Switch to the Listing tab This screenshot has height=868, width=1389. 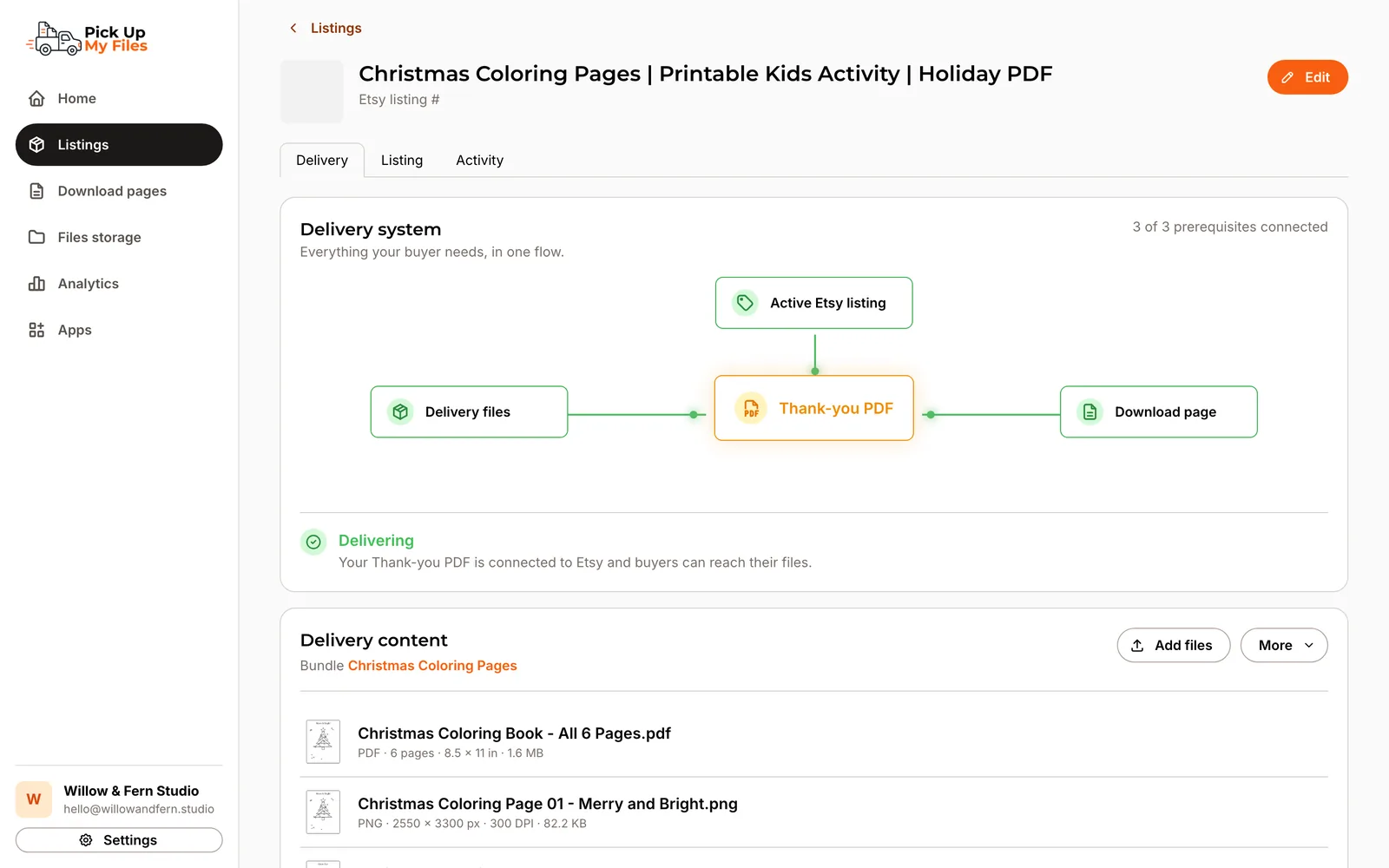pyautogui.click(x=402, y=160)
